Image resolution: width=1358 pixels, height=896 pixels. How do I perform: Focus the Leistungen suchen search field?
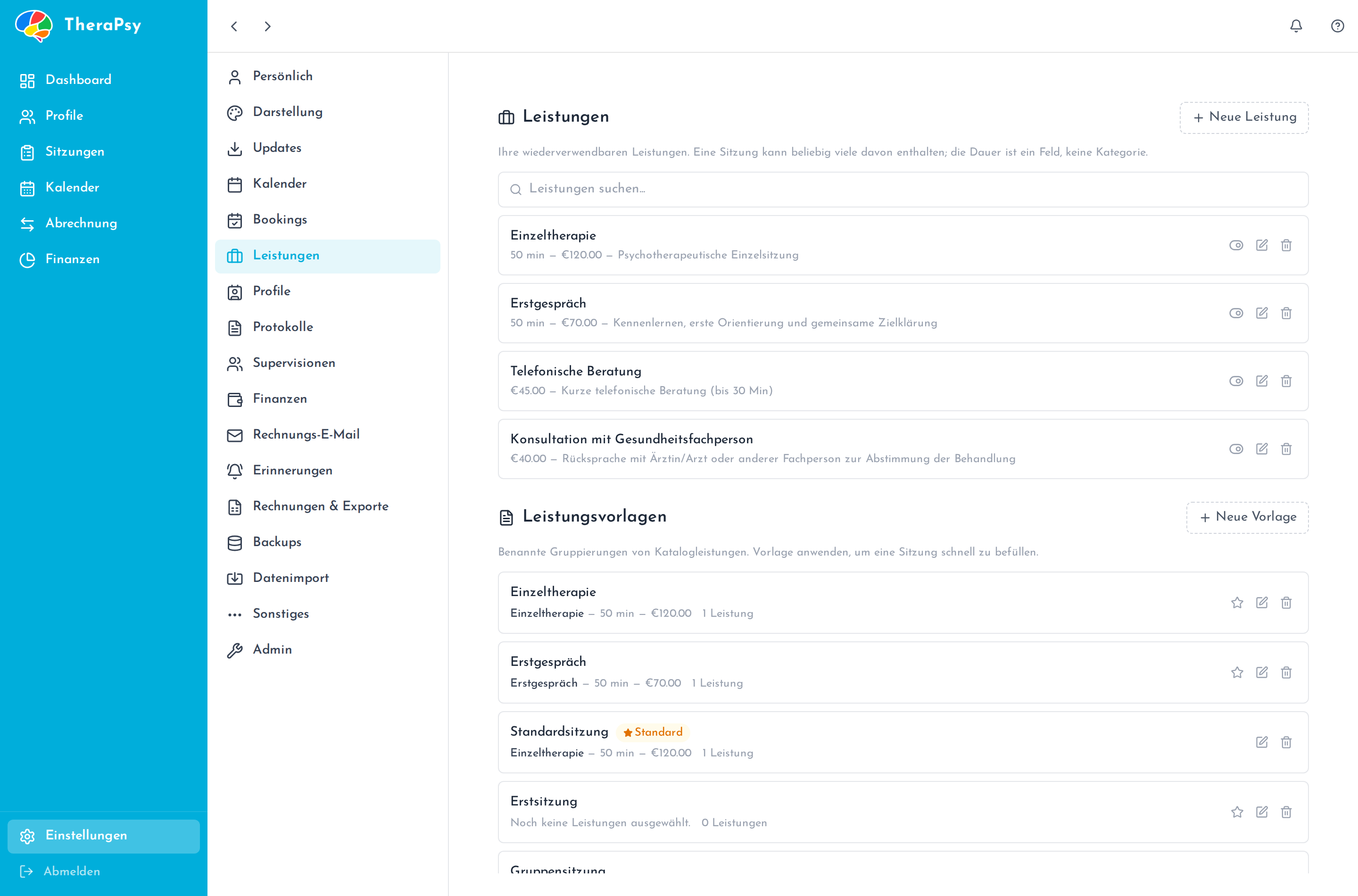click(903, 189)
